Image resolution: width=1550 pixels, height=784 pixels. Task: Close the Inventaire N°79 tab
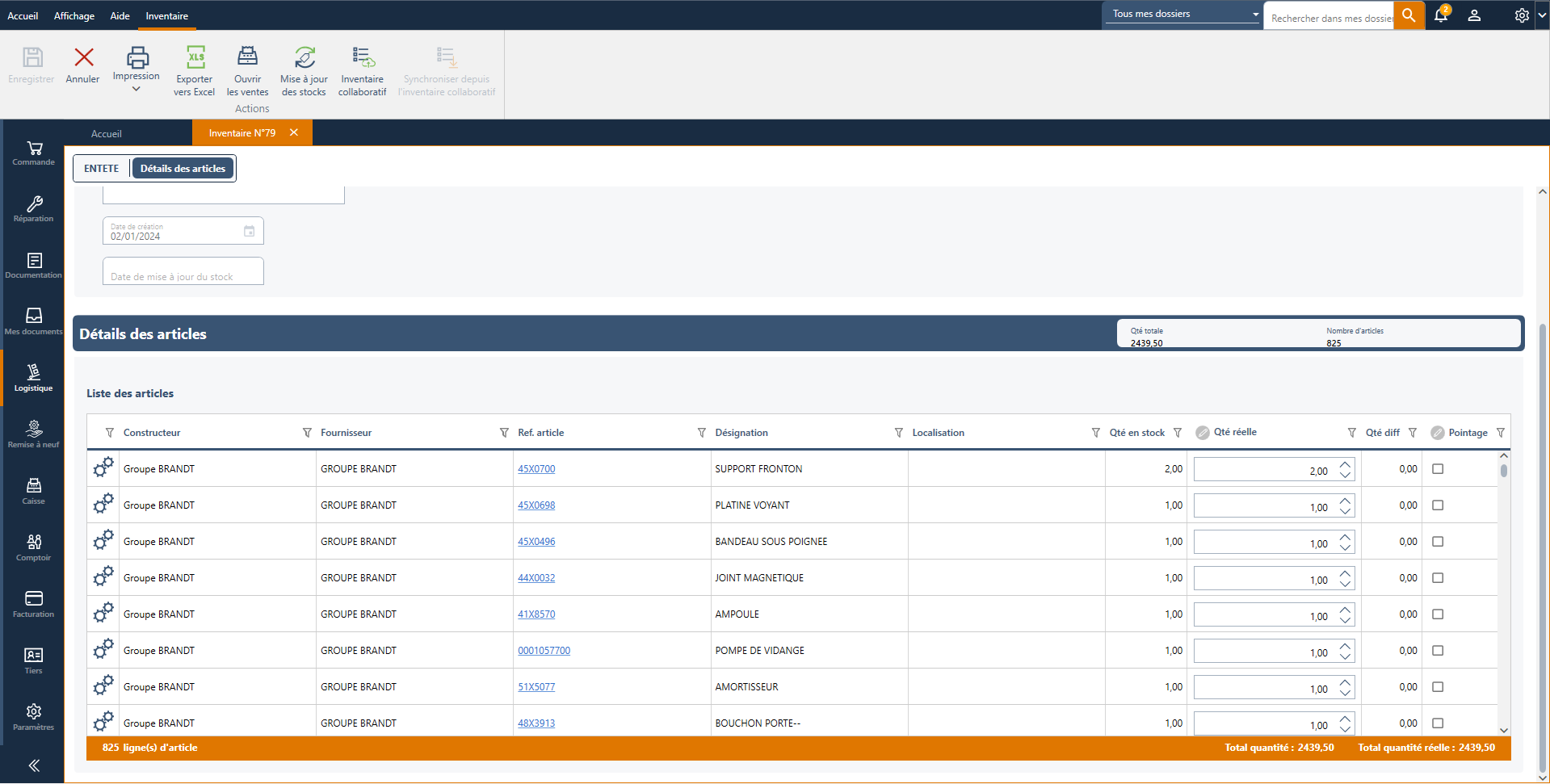(x=294, y=133)
